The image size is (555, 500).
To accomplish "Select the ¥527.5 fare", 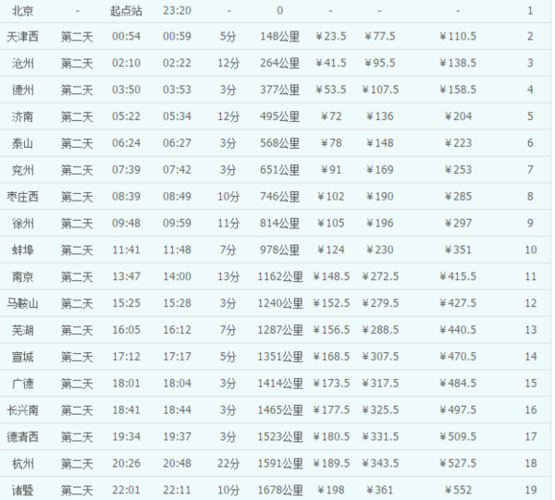I will coord(458,464).
